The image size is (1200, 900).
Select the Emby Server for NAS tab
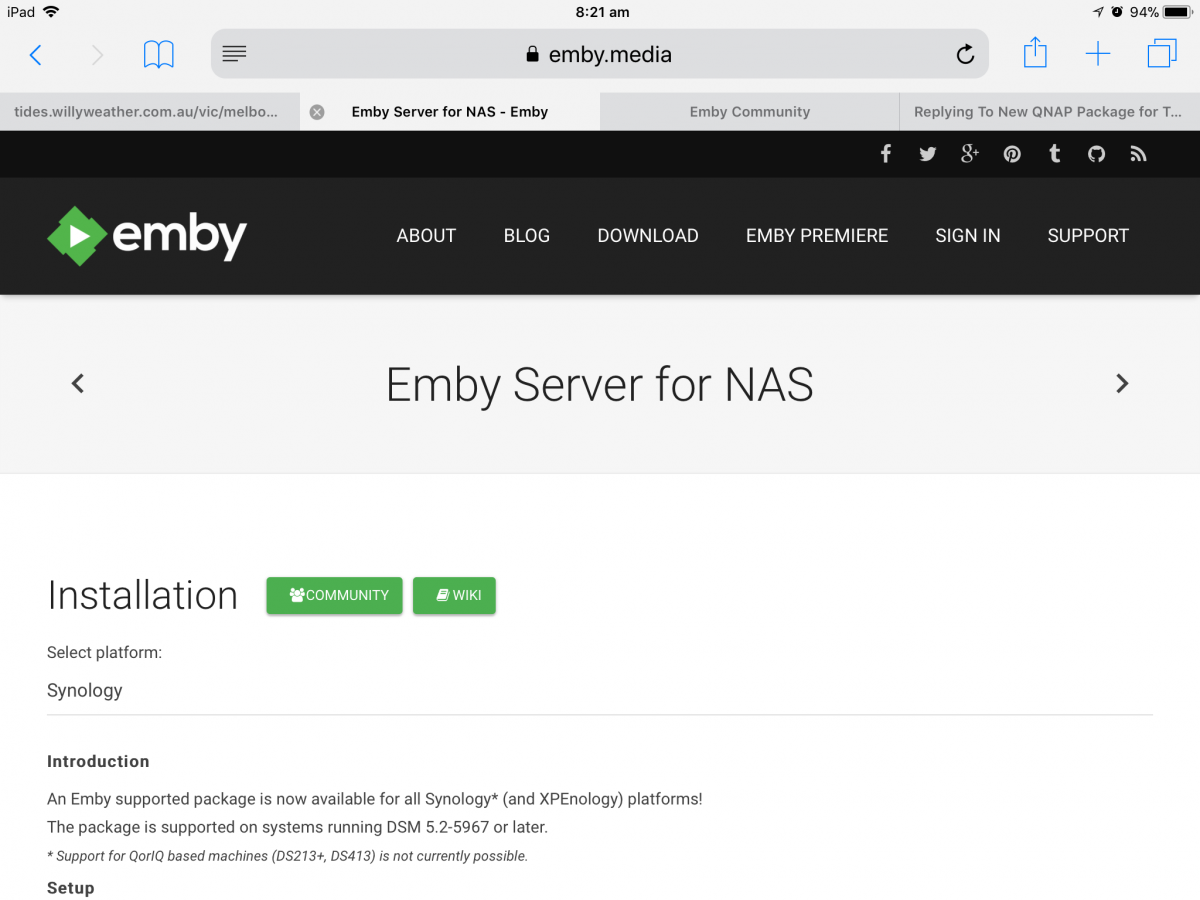[x=450, y=112]
